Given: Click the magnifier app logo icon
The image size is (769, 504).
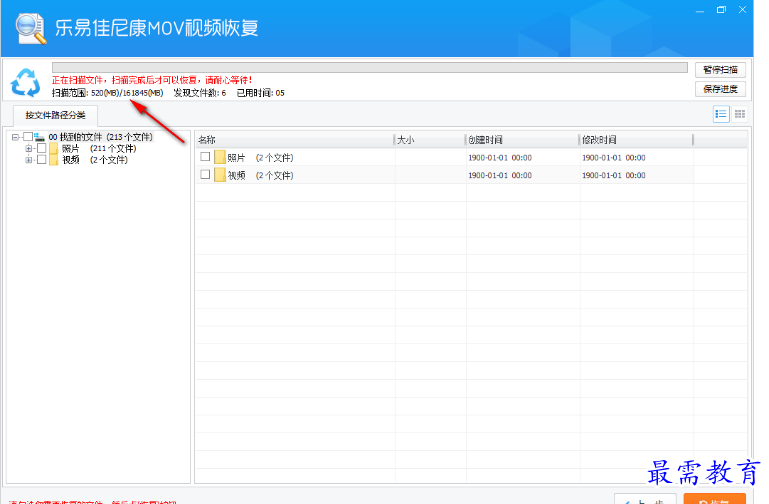Looking at the screenshot, I should [30, 28].
